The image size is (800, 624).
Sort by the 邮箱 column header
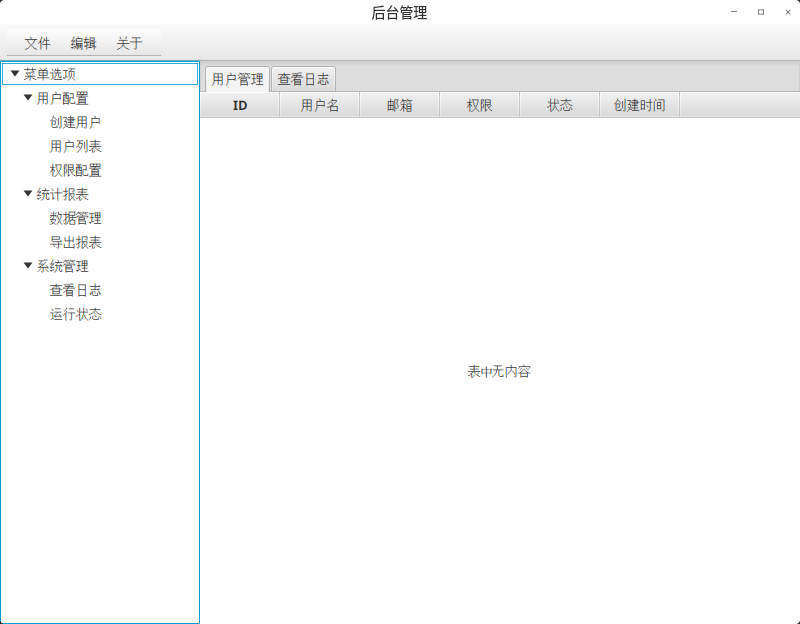point(399,105)
